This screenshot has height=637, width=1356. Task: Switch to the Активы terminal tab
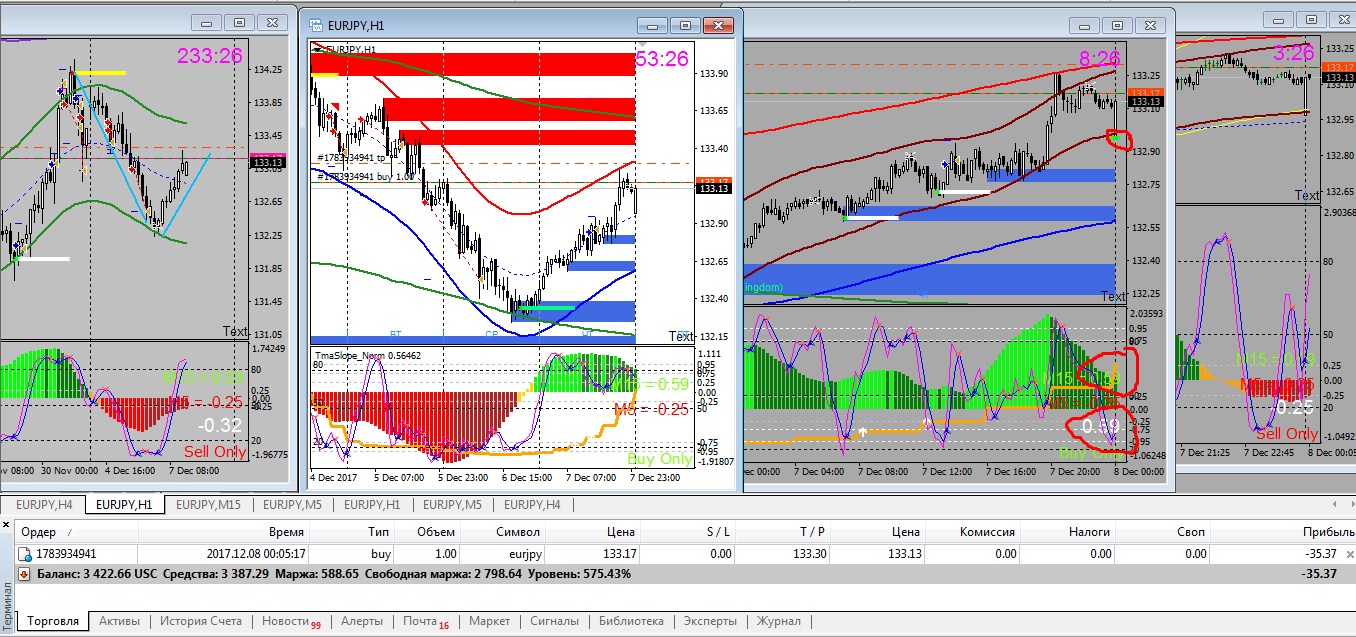pyautogui.click(x=119, y=621)
